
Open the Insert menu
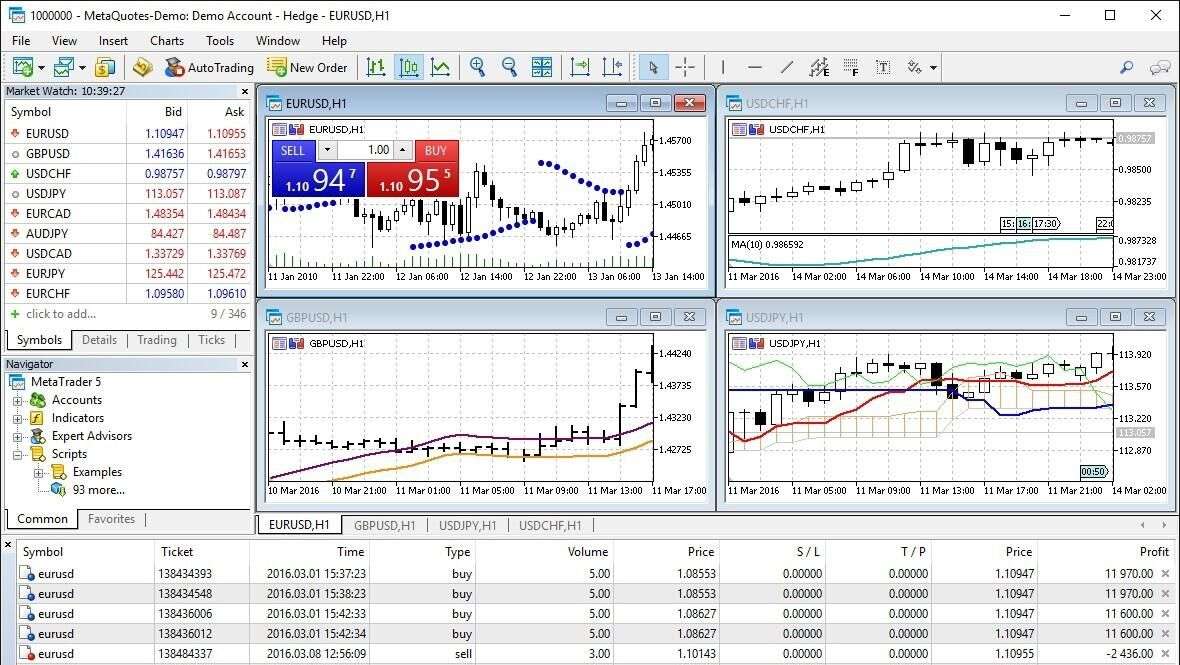(113, 41)
